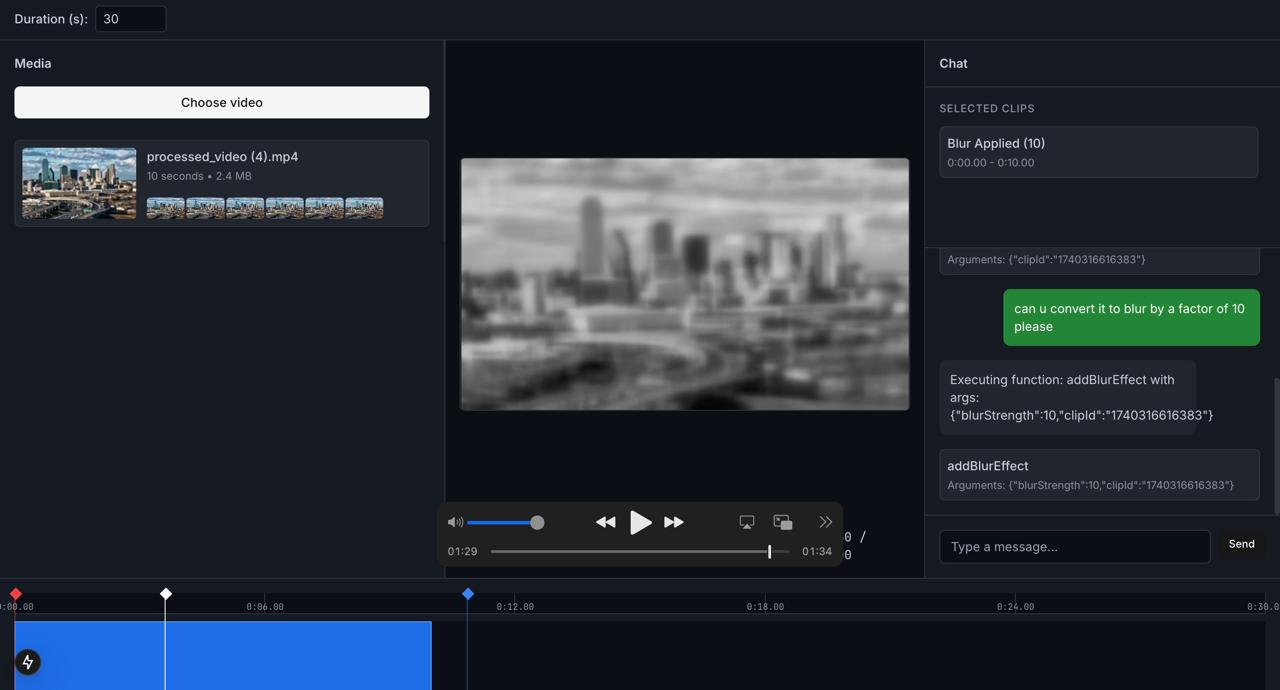Play the video preview

pyautogui.click(x=640, y=522)
